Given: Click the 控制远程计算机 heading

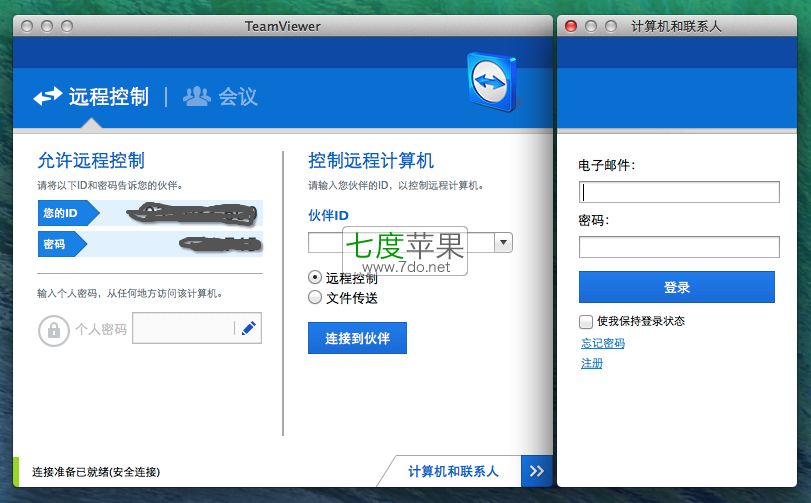Looking at the screenshot, I should pyautogui.click(x=371, y=160).
